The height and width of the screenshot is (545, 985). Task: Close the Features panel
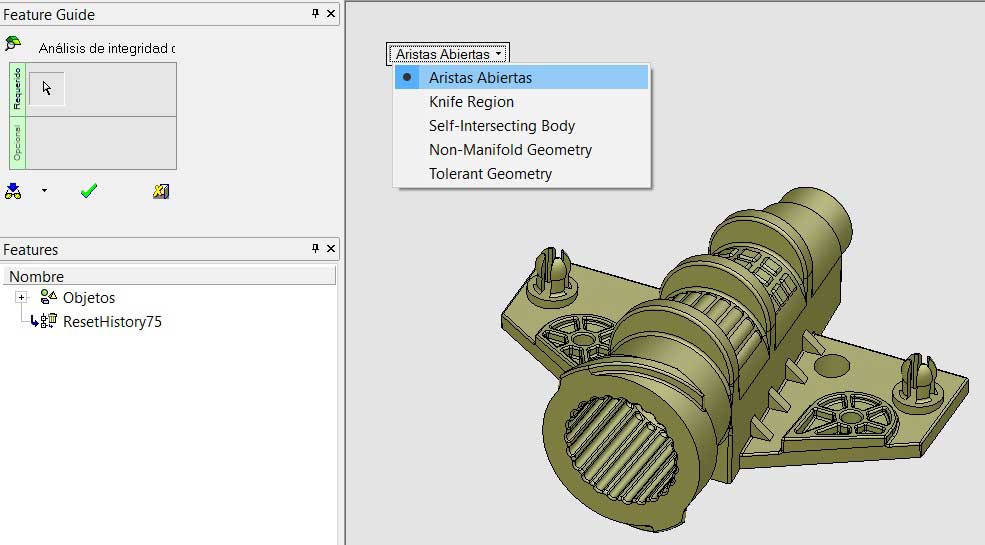332,249
